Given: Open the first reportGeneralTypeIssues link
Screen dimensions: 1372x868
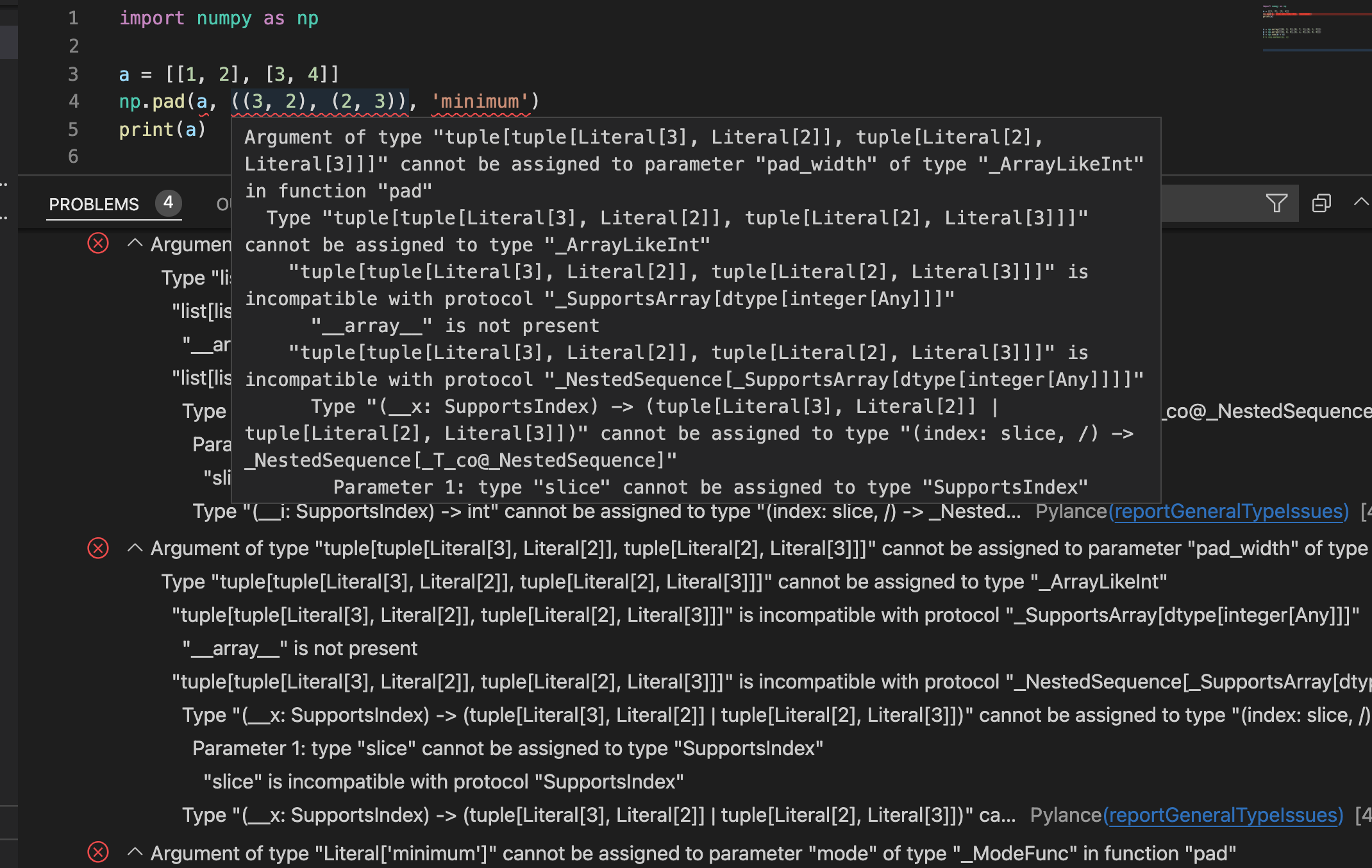Looking at the screenshot, I should point(1229,511).
